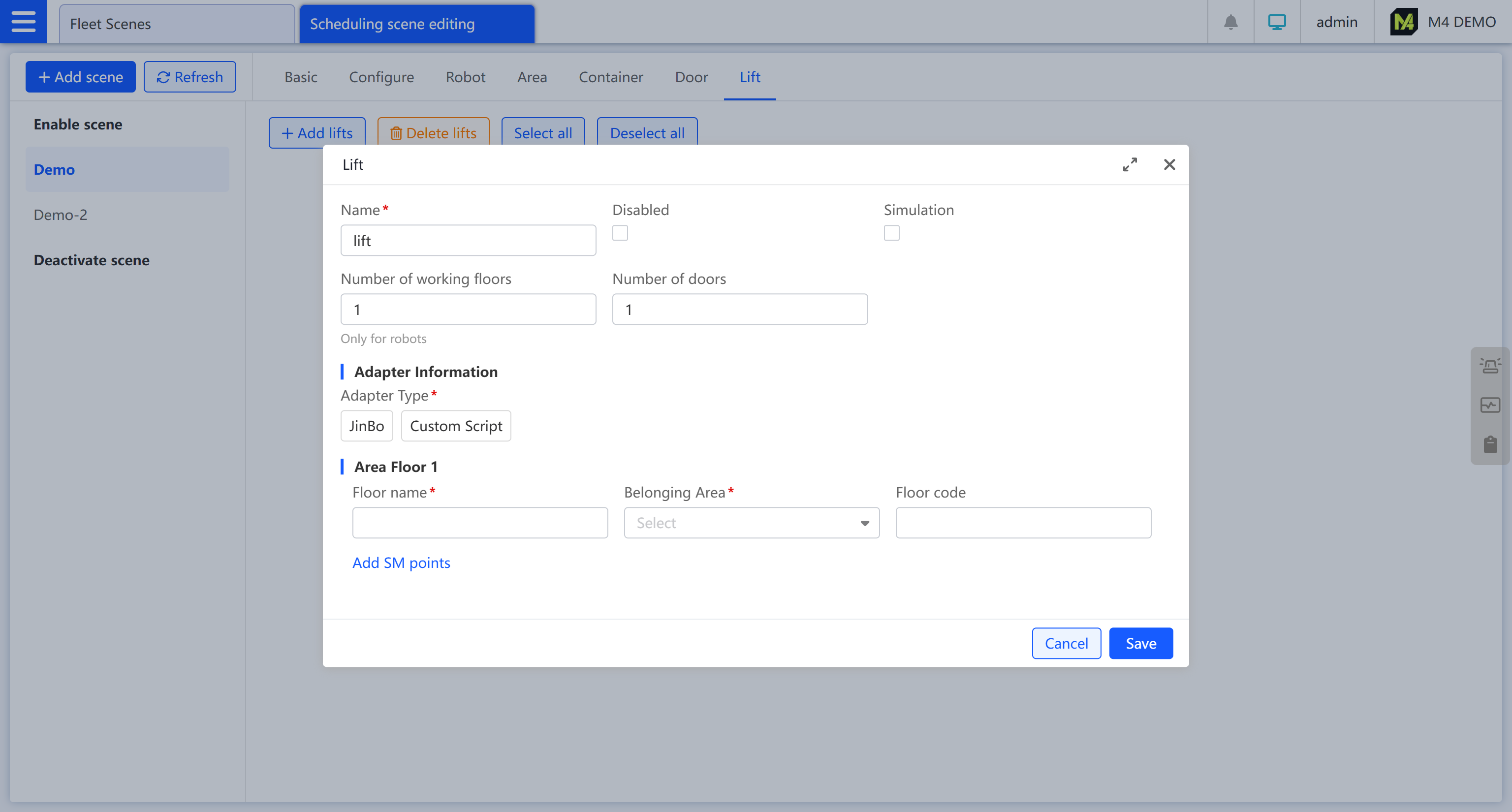This screenshot has height=812, width=1512.
Task: Enable the Disabled checkbox
Action: [x=620, y=233]
